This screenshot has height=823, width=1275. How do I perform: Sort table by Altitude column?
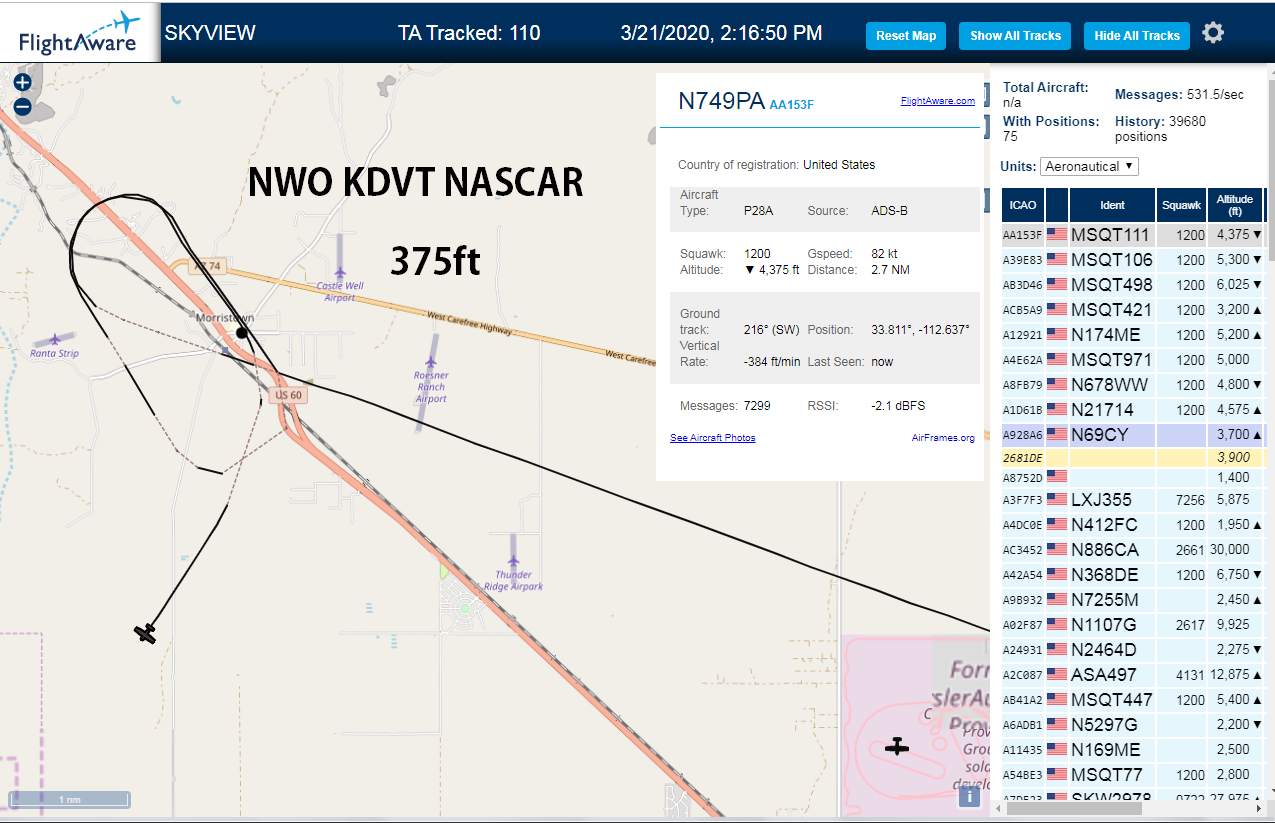pyautogui.click(x=1235, y=205)
